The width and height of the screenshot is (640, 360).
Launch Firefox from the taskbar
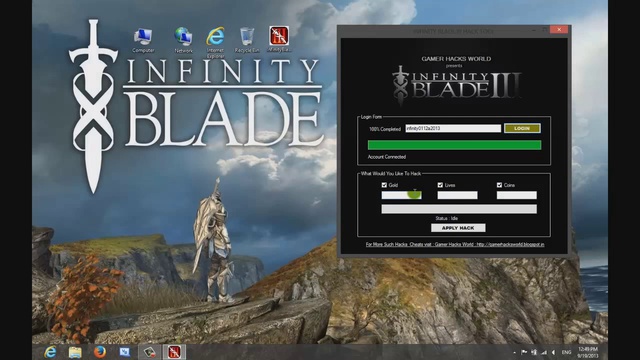pos(100,352)
